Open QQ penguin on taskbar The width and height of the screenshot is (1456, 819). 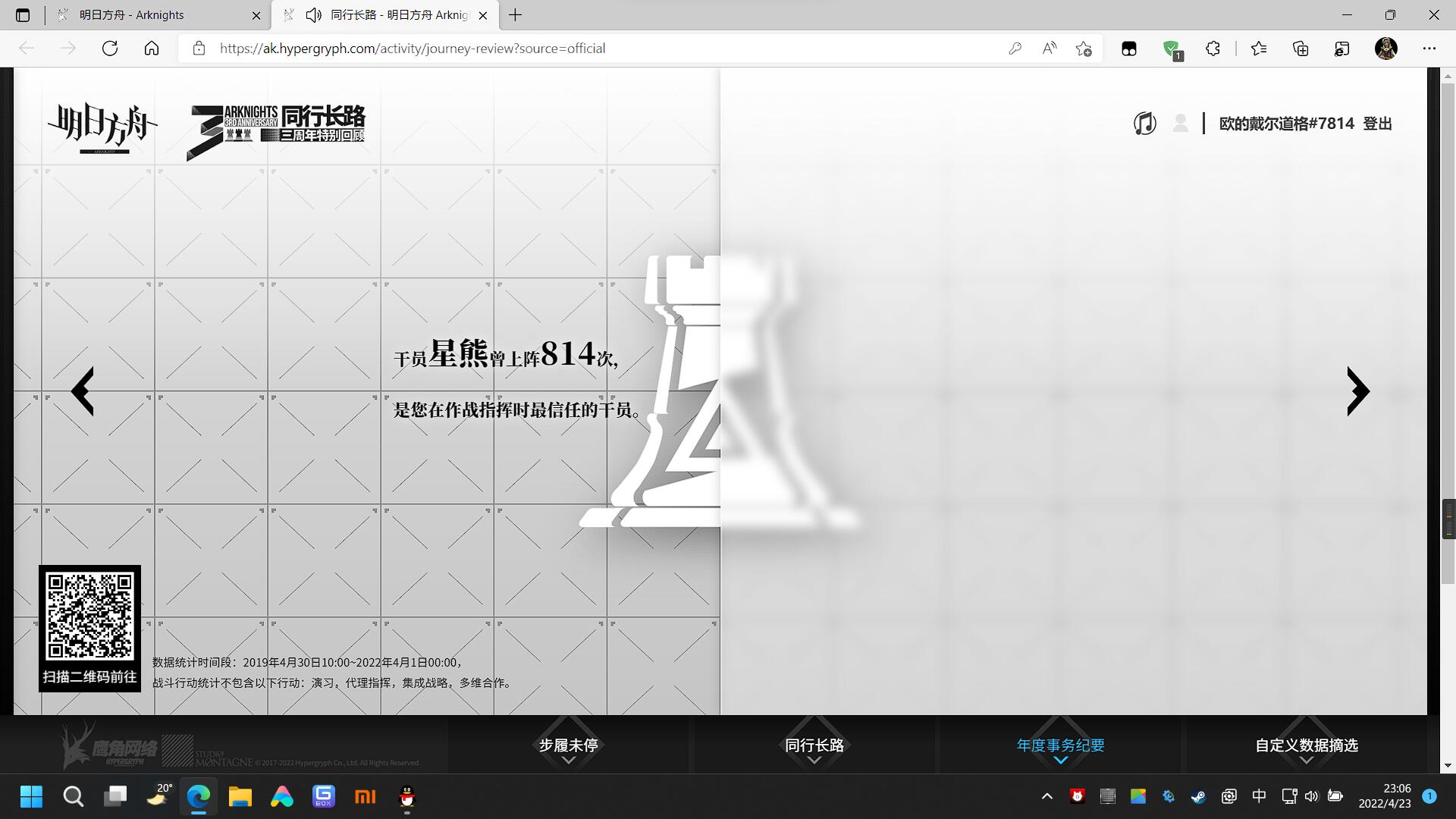click(407, 796)
